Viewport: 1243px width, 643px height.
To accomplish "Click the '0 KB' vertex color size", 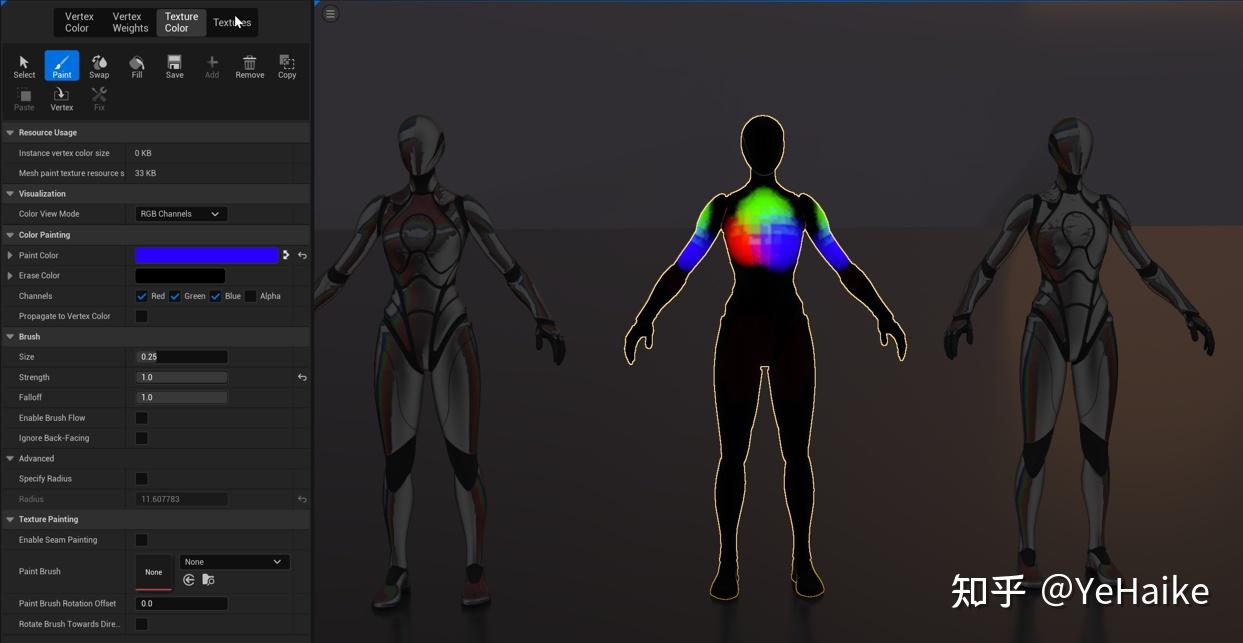I will point(143,153).
